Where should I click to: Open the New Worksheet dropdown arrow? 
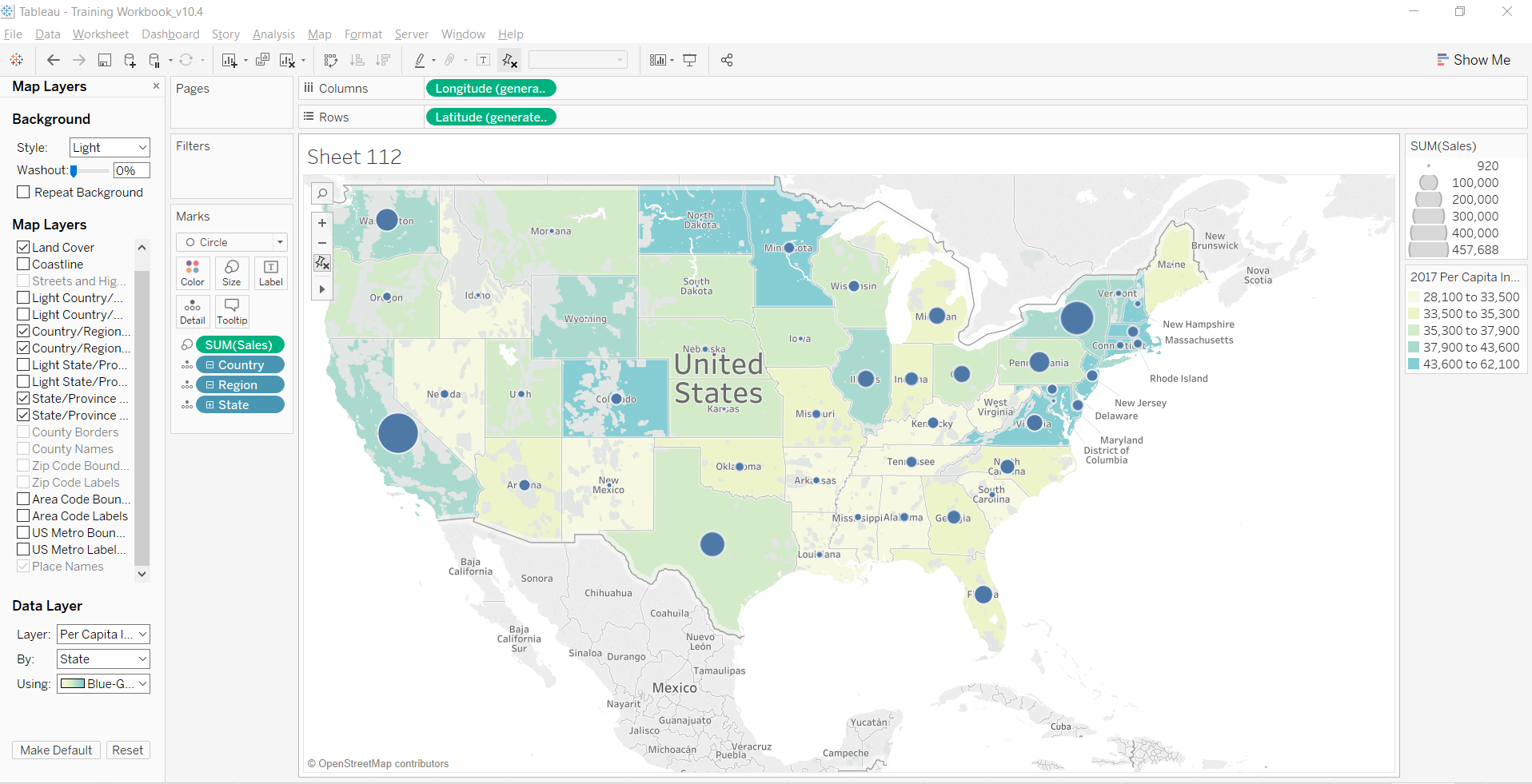pyautogui.click(x=245, y=61)
